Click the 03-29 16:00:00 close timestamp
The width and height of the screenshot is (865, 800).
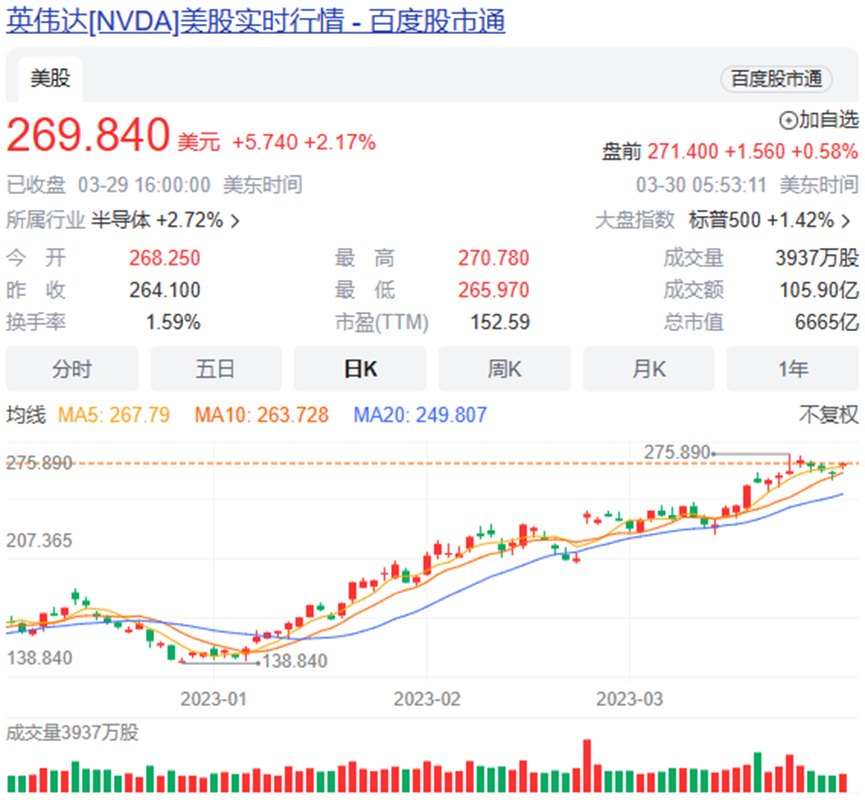click(144, 185)
